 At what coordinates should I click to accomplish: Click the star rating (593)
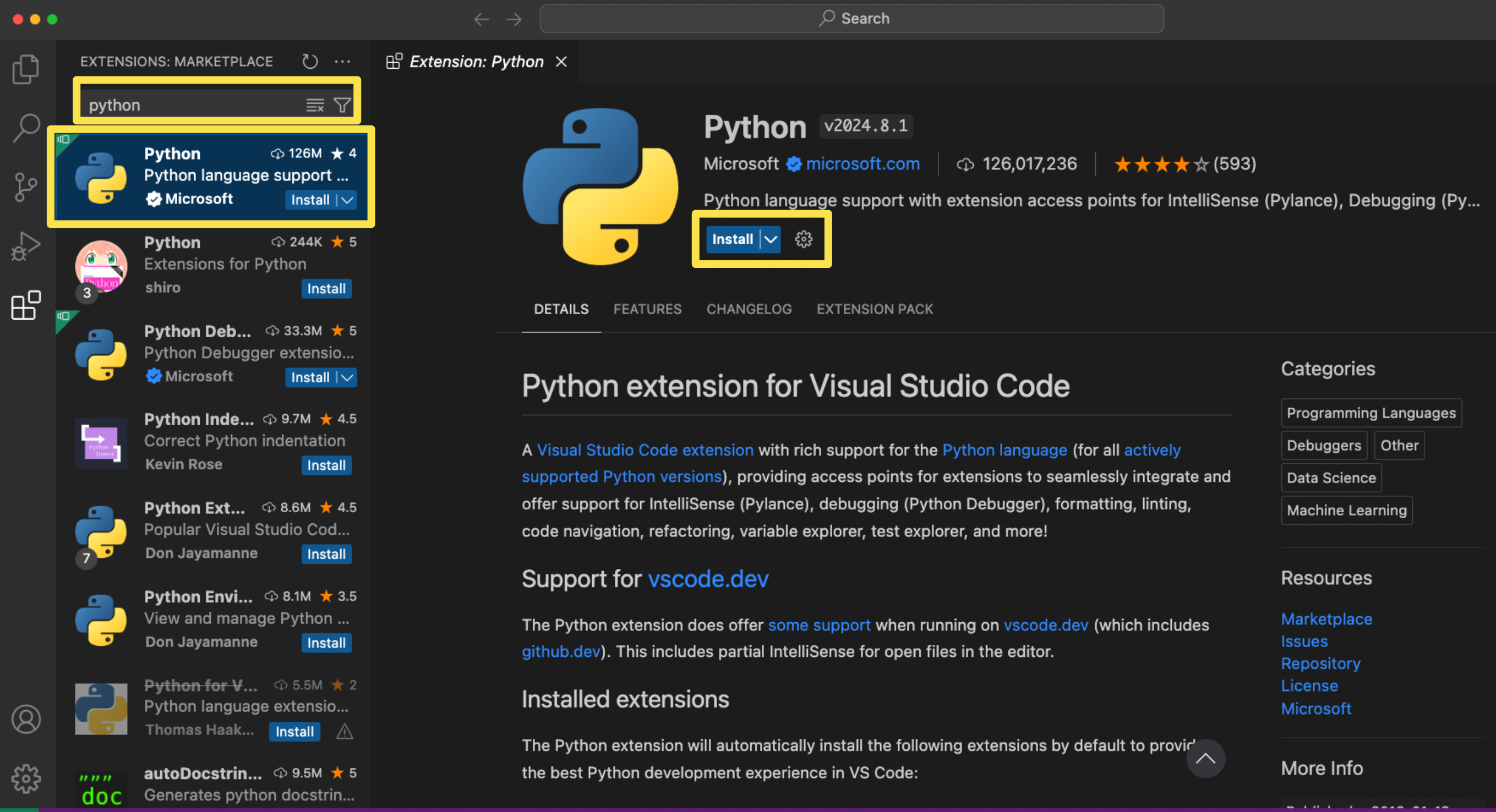(1184, 164)
